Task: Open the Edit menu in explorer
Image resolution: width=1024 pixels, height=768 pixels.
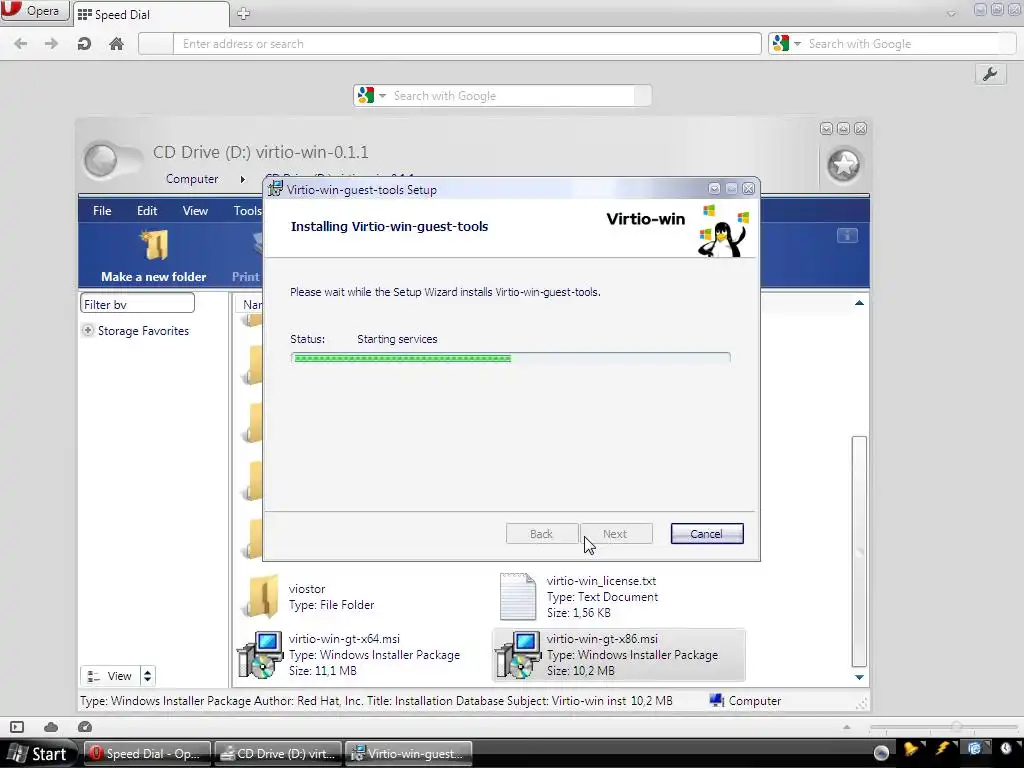Action: click(147, 210)
